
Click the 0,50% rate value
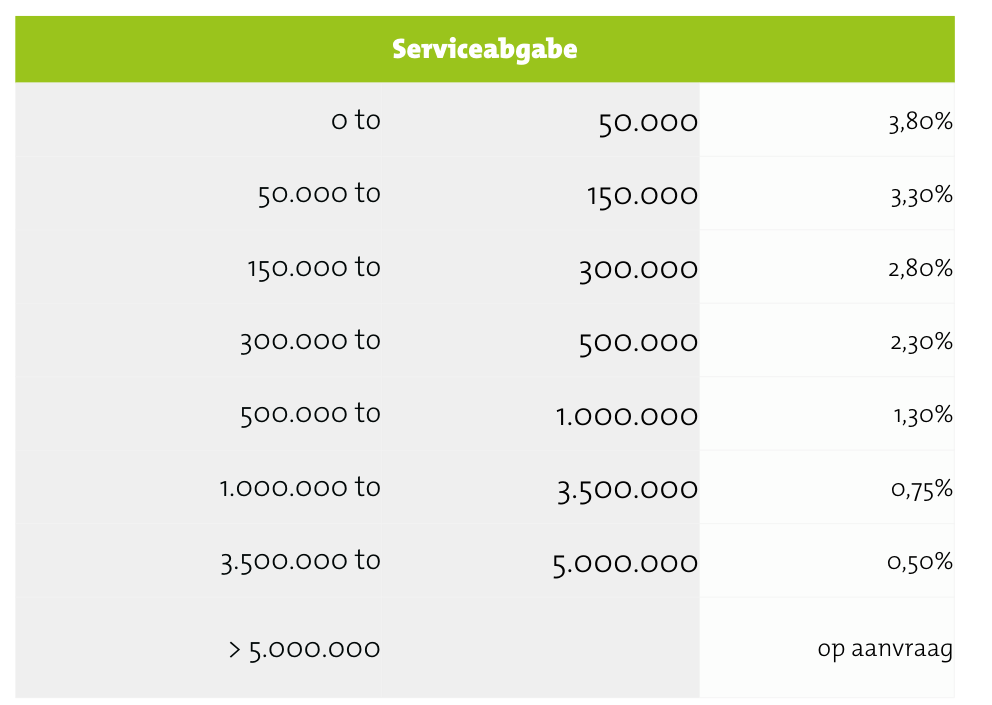[920, 562]
